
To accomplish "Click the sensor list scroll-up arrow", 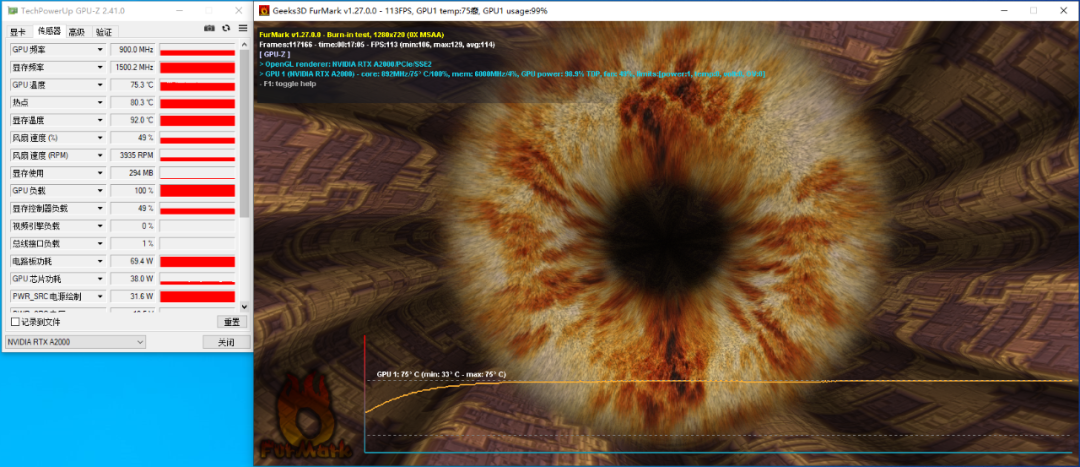I will pyautogui.click(x=245, y=45).
